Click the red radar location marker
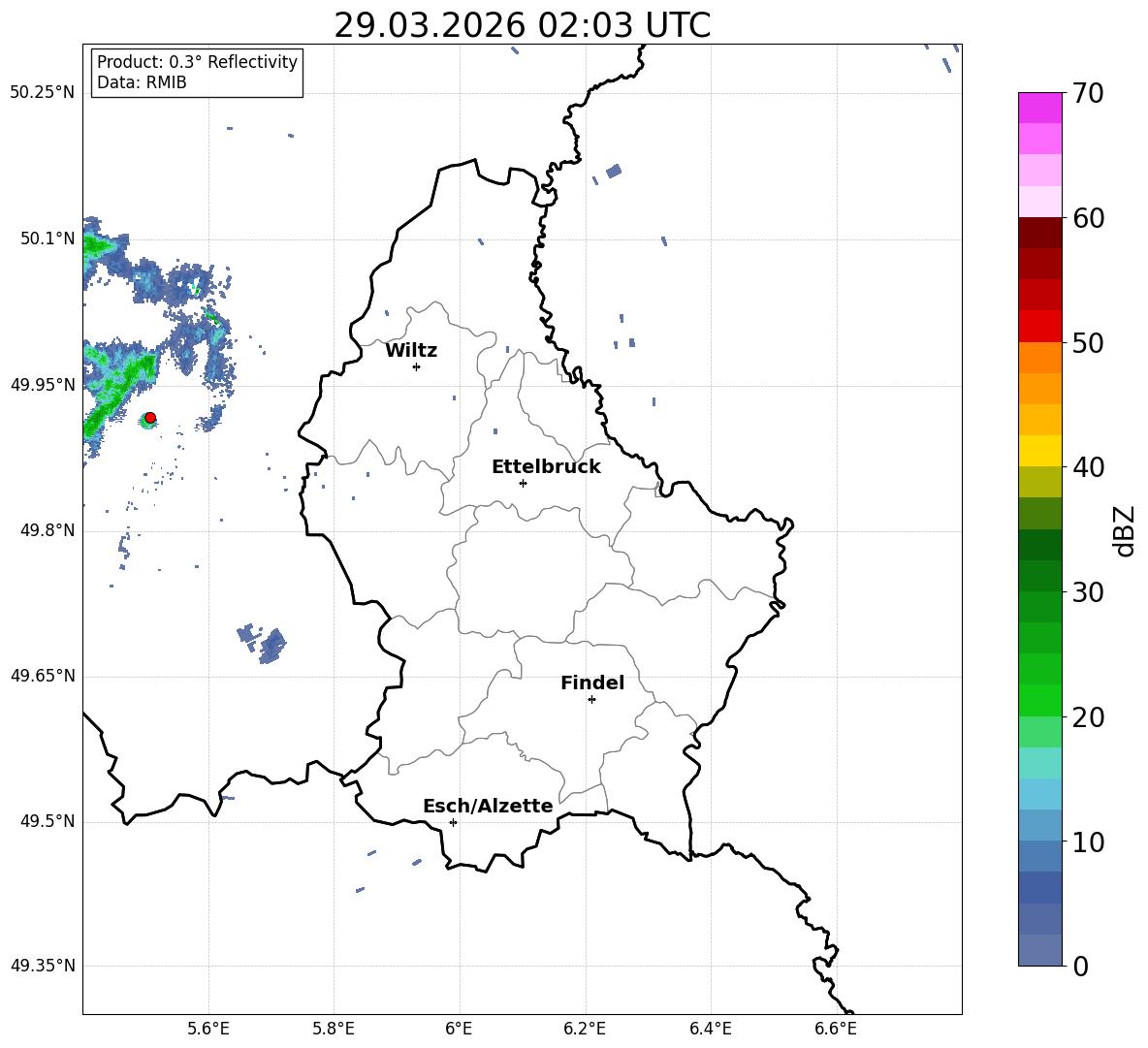The image size is (1148, 1048). (150, 418)
